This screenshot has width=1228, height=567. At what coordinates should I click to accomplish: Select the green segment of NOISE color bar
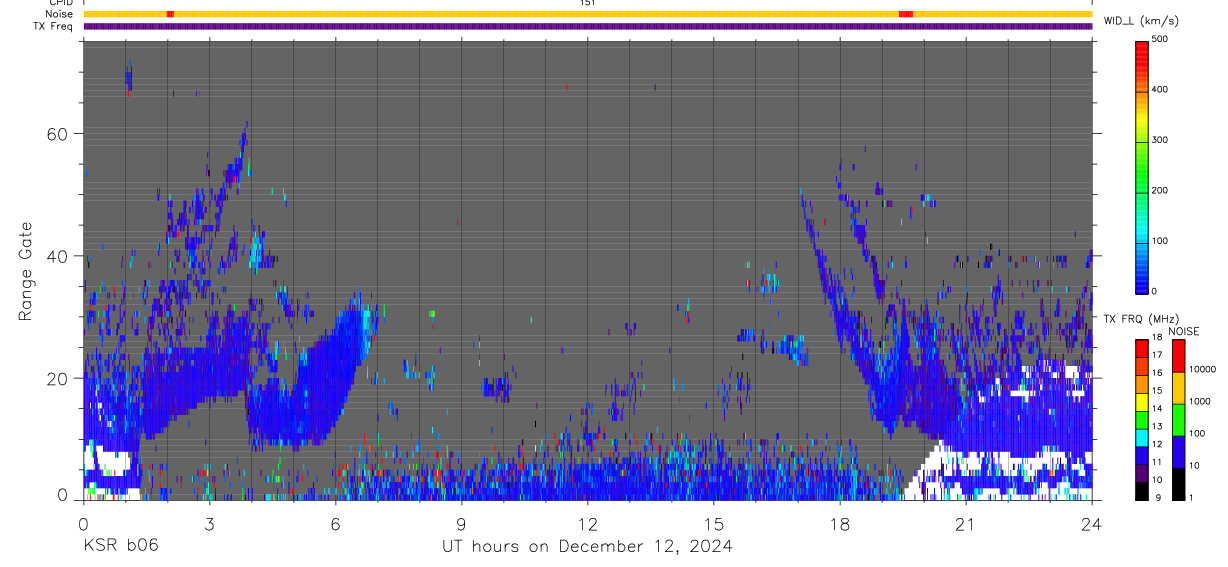tap(1178, 420)
